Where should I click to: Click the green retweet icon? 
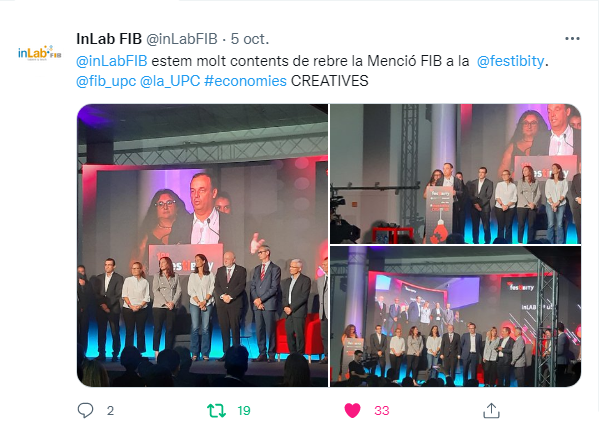coord(216,411)
